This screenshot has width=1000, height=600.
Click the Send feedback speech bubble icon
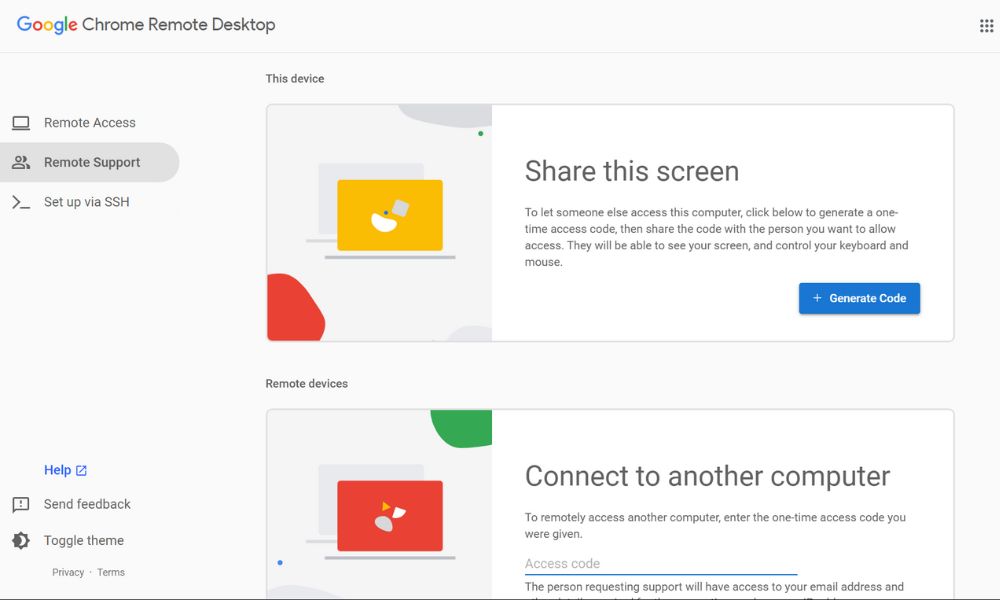21,505
